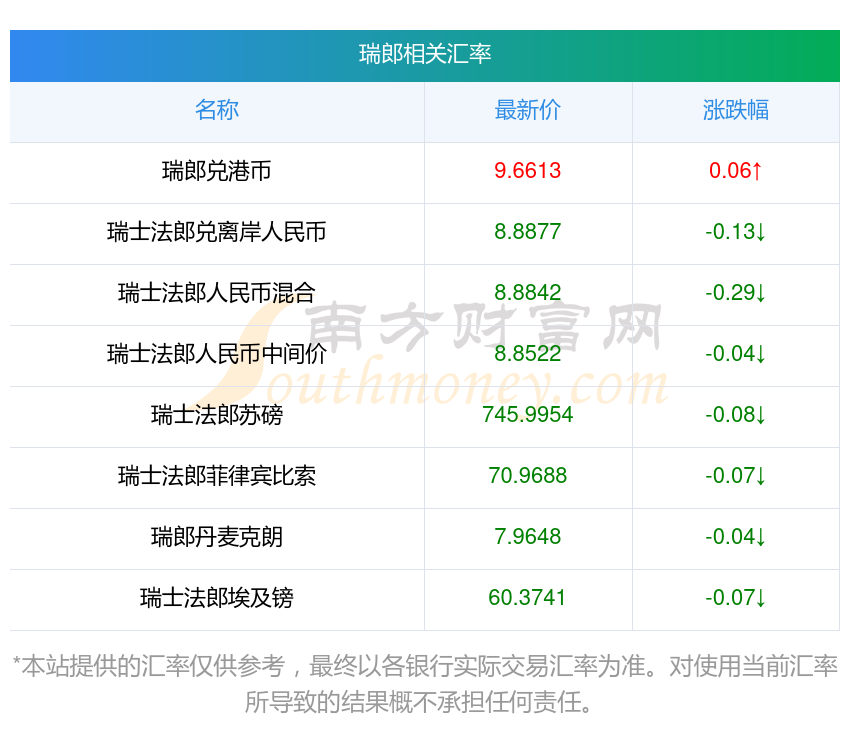
Task: Select 瑞士法郎埃及镑 row name
Action: pyautogui.click(x=217, y=598)
